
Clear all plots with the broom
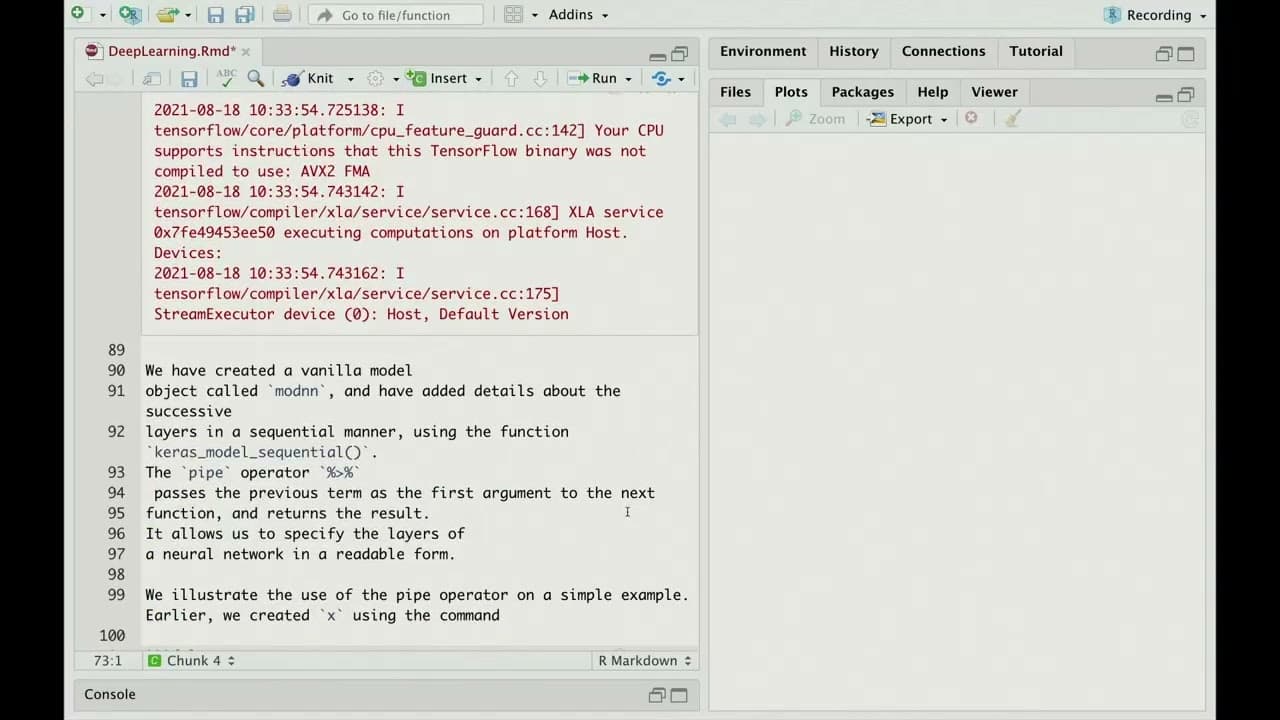tap(1012, 118)
